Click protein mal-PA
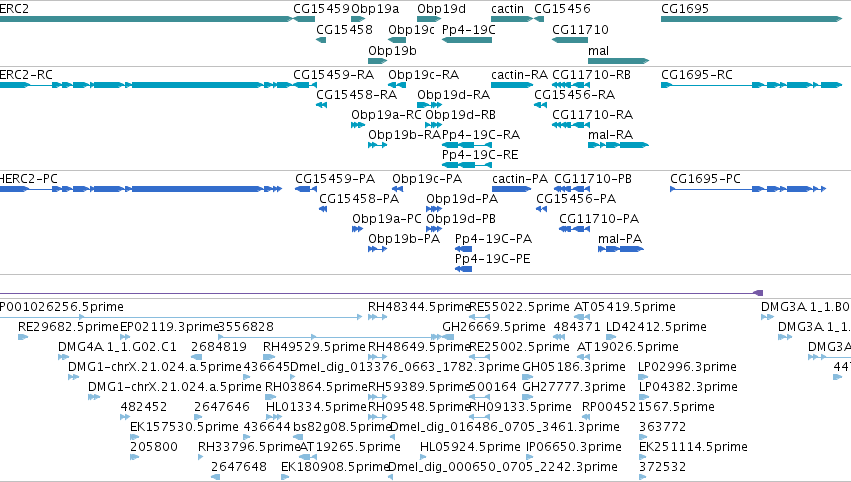Image resolution: width=851 pixels, height=482 pixels. (620, 239)
